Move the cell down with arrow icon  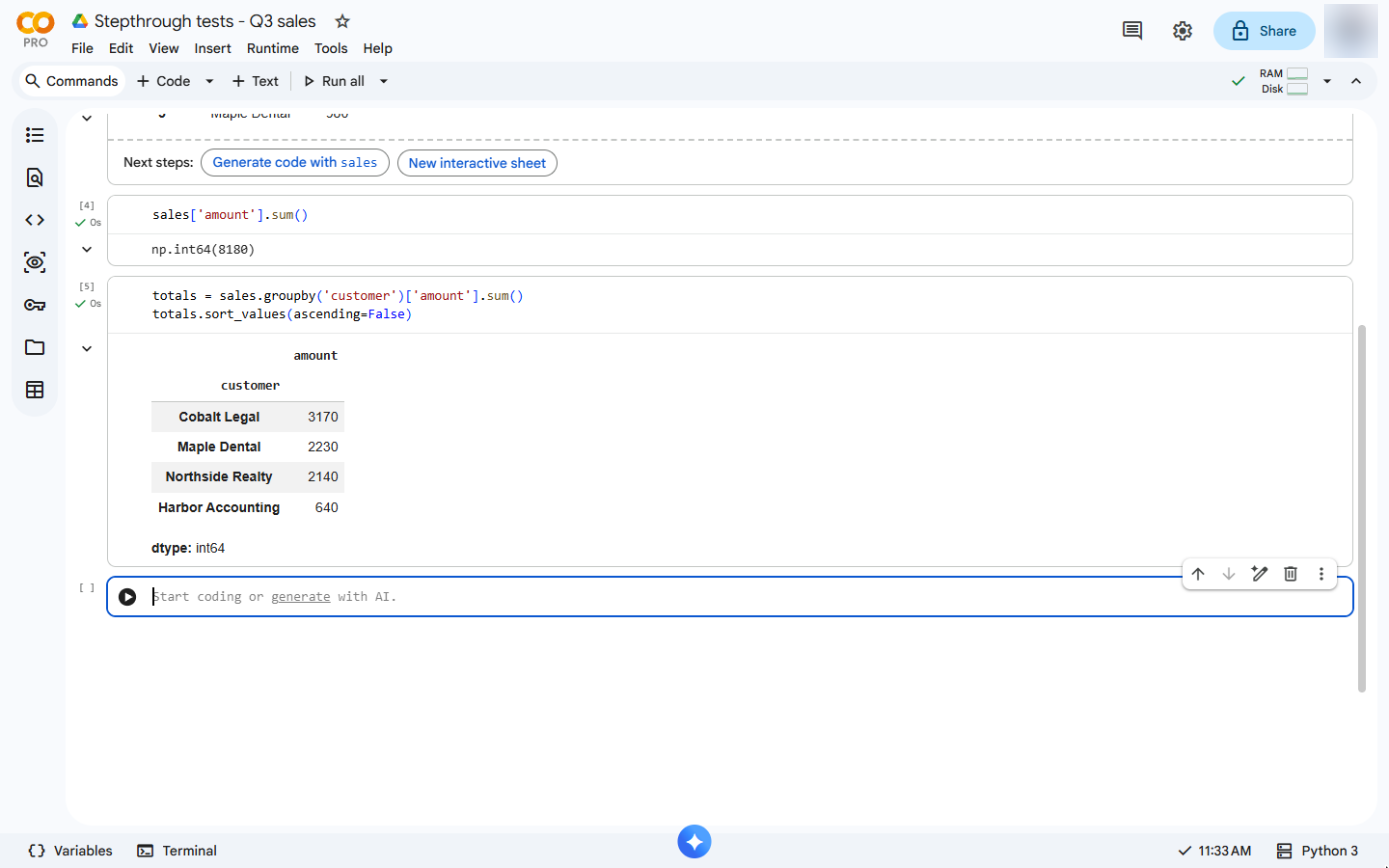click(x=1229, y=574)
